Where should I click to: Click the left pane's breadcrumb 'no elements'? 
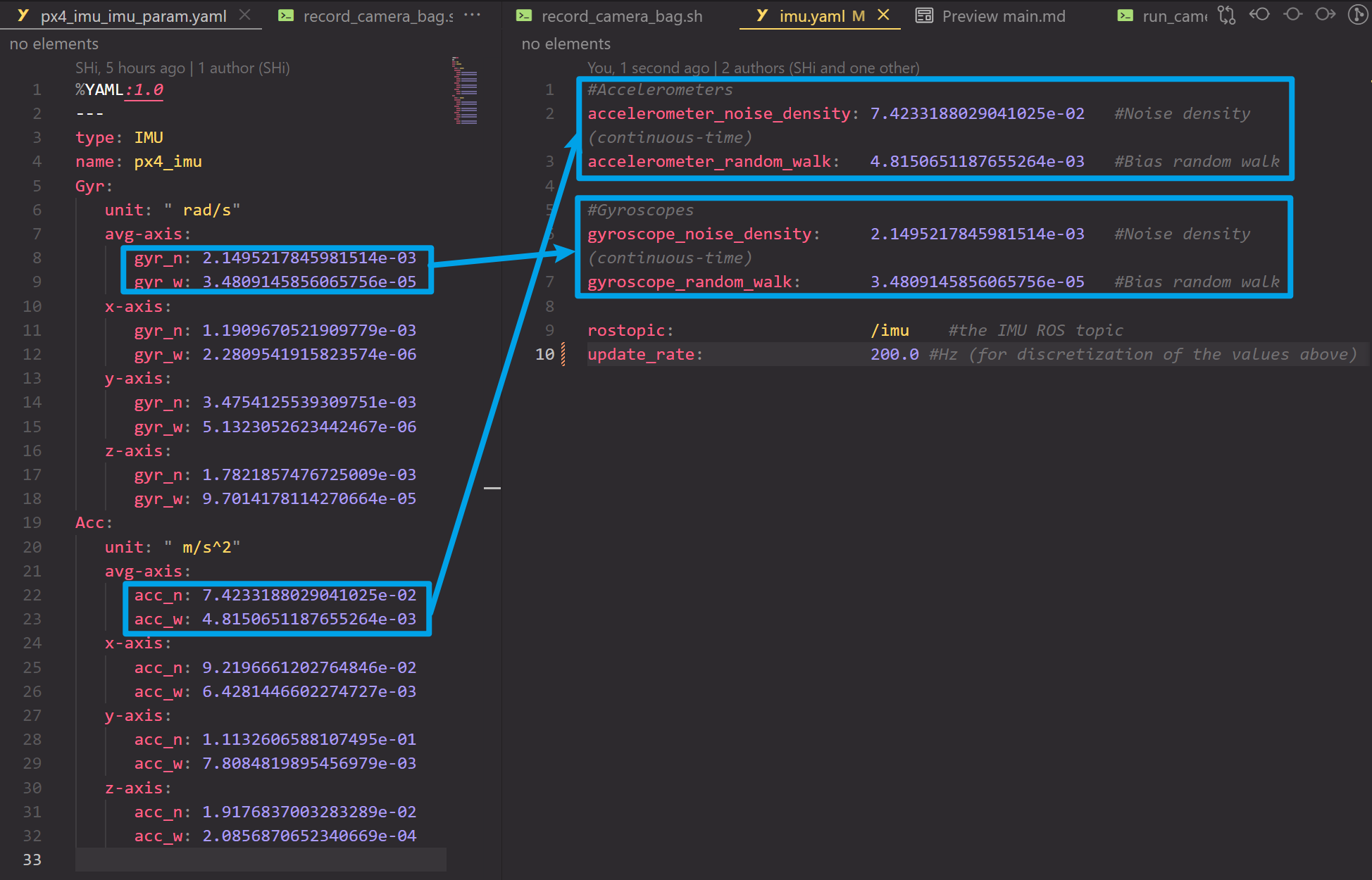(x=54, y=44)
